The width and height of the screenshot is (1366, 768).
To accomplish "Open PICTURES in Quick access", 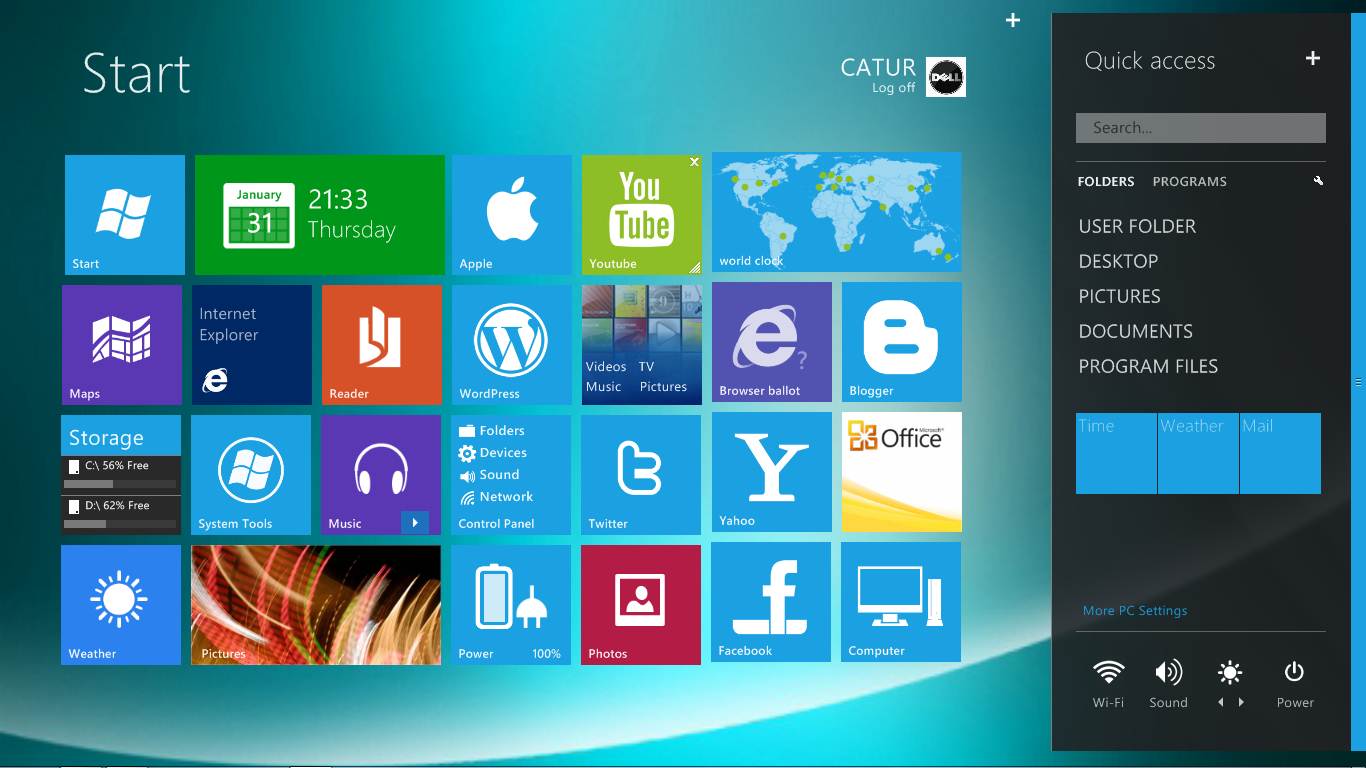I will point(1119,297).
